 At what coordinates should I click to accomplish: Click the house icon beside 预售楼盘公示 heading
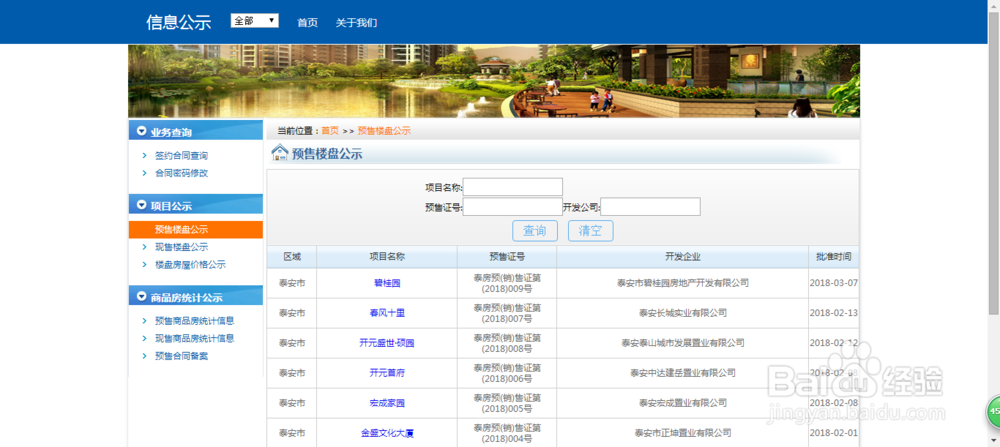pos(279,153)
